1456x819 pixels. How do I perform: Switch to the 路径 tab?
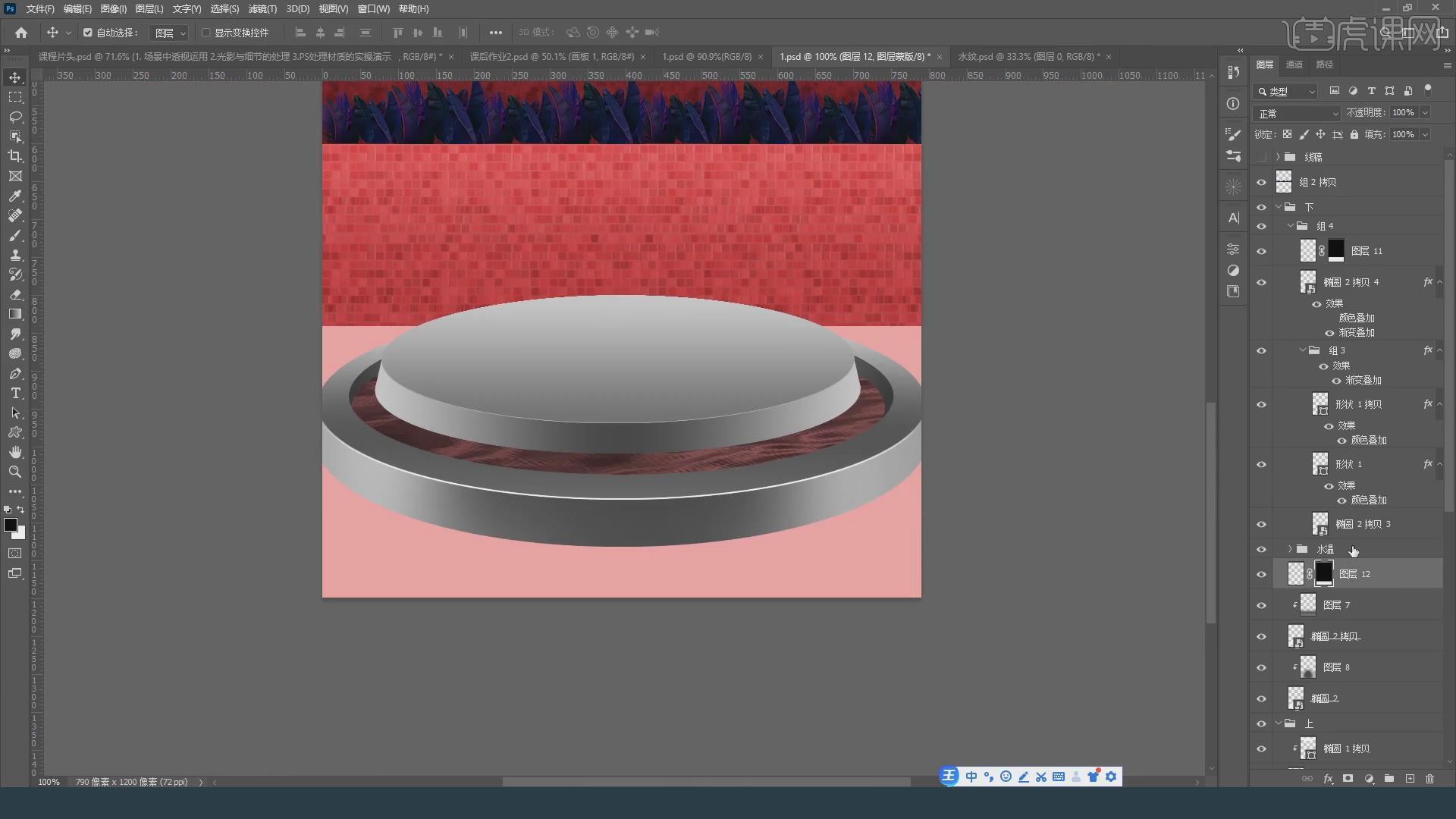coord(1325,65)
